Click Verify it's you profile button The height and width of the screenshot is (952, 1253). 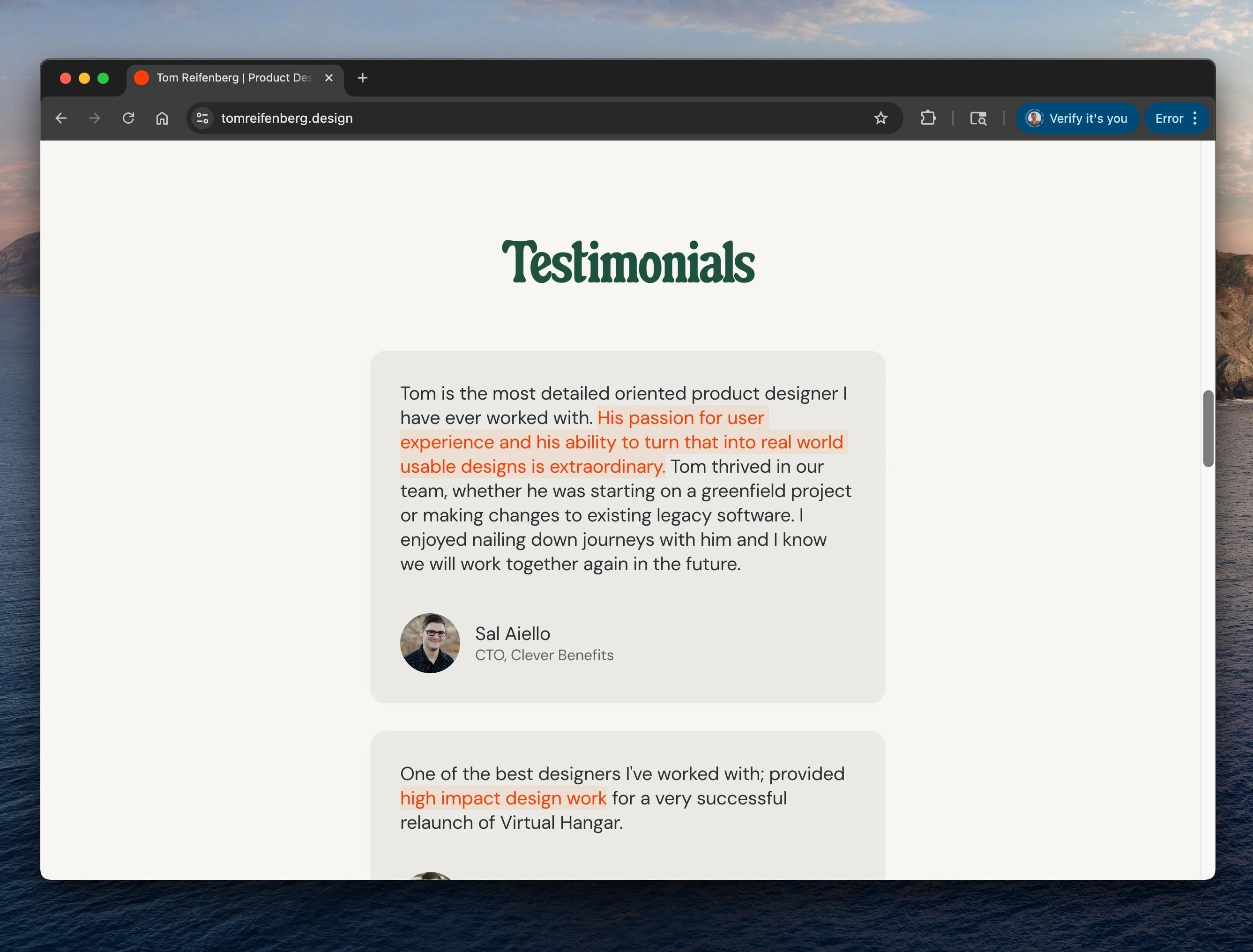tap(1077, 118)
